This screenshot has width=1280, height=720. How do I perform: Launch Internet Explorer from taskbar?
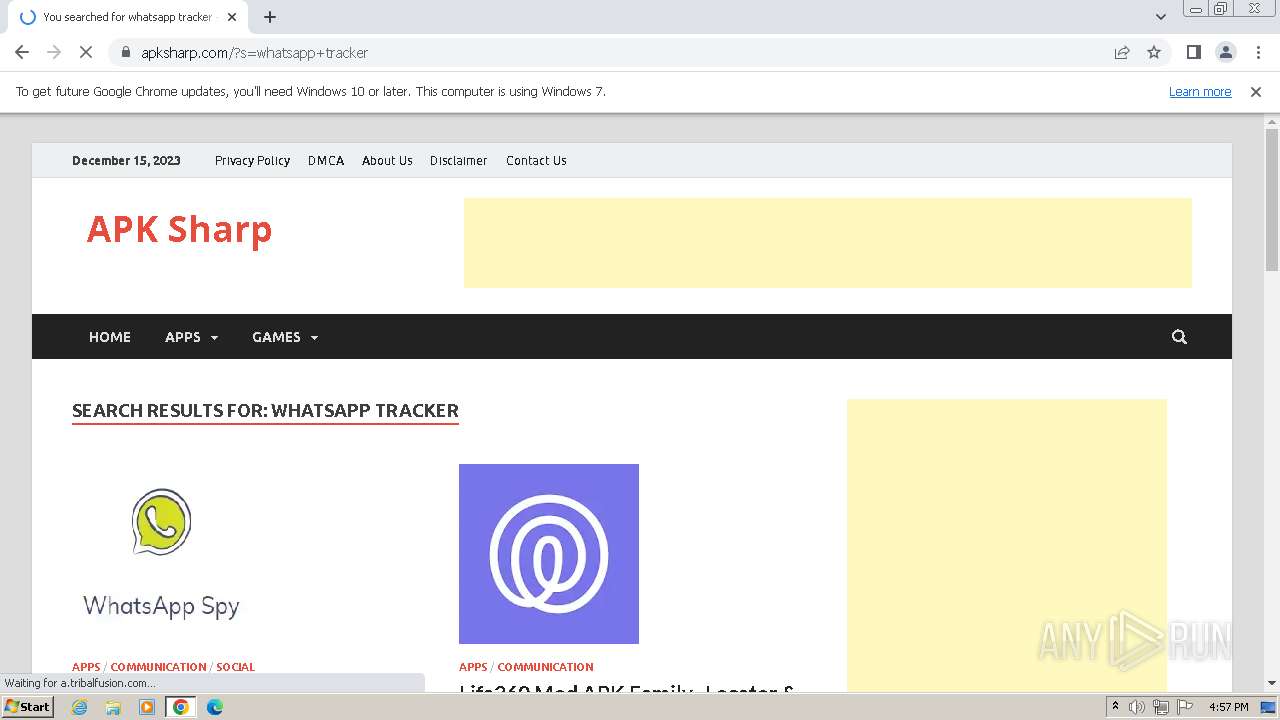click(80, 707)
